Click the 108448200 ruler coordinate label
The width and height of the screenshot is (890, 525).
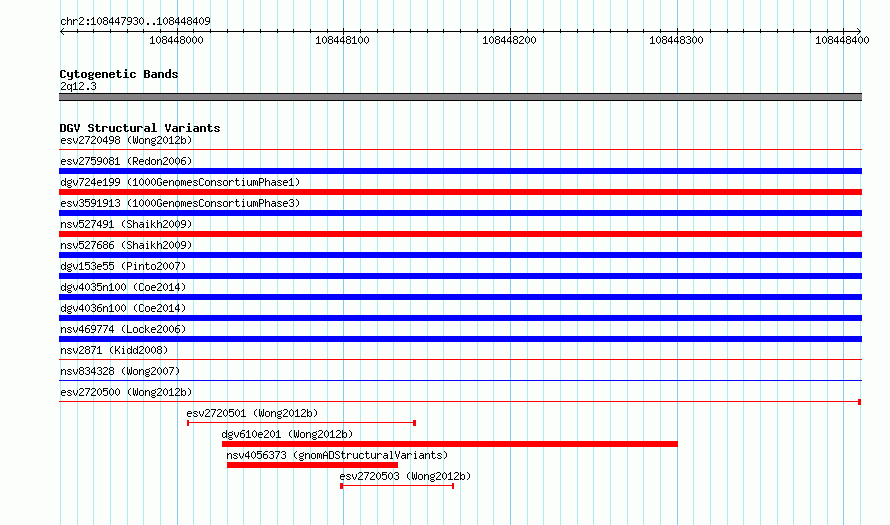(509, 40)
